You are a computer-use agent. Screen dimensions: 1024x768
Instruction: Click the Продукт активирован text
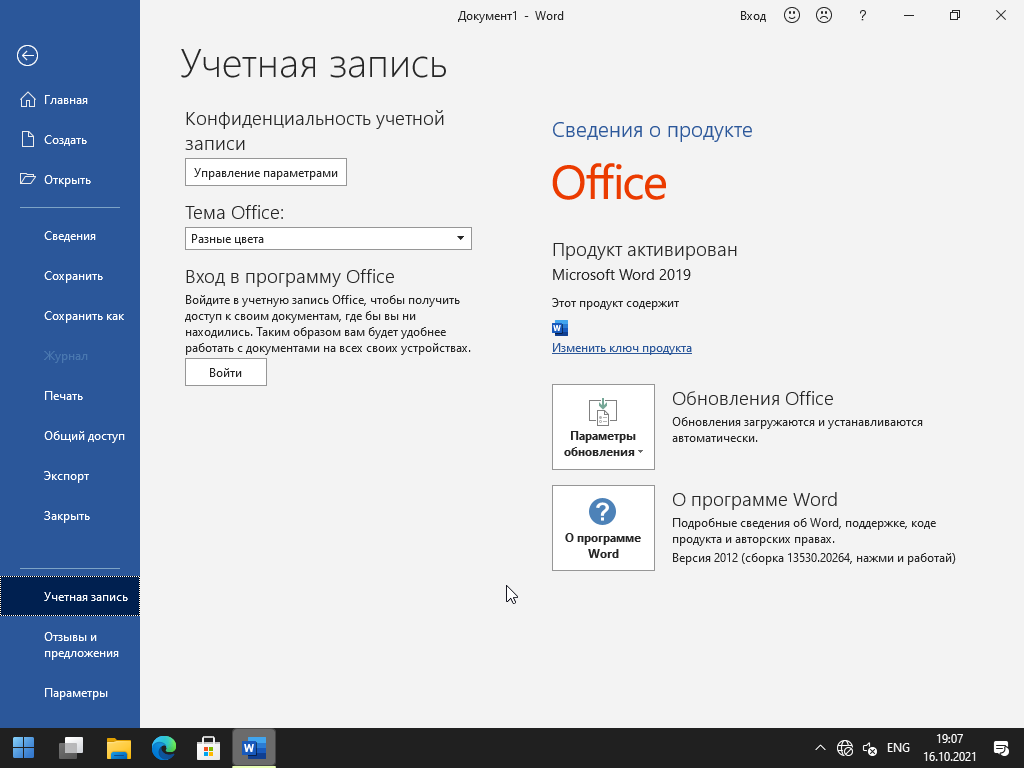click(x=645, y=249)
